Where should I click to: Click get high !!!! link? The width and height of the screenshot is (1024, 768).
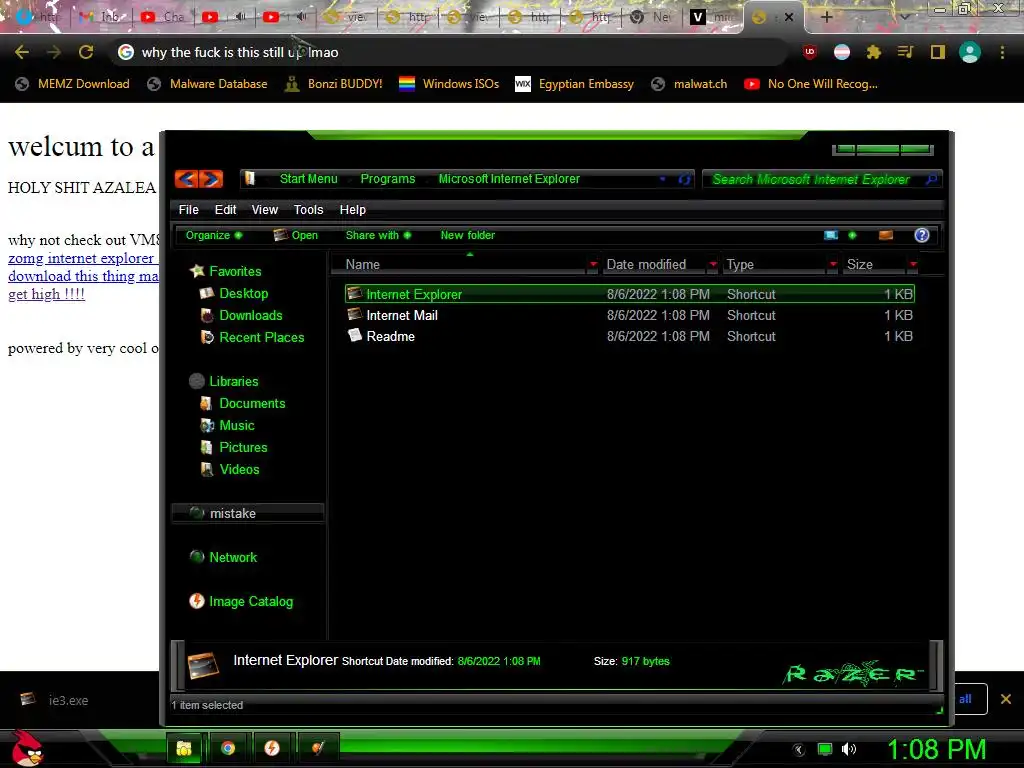point(46,295)
